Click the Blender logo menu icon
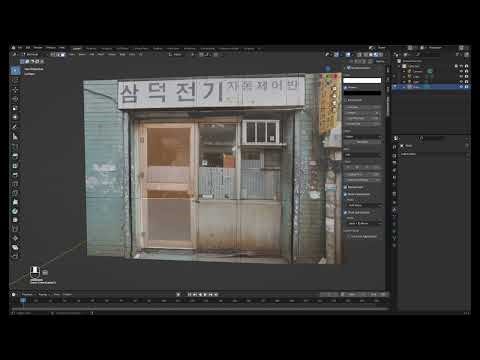Screen dimensions: 480x360 (13, 48)
